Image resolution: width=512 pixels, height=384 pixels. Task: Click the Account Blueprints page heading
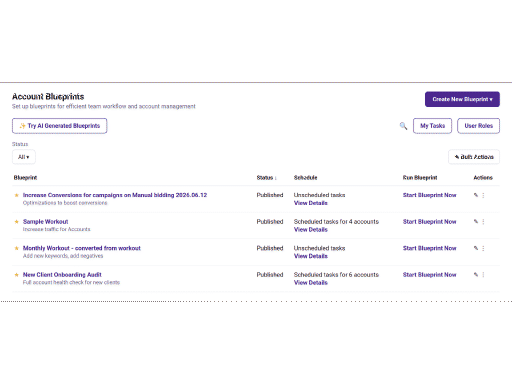[48, 97]
